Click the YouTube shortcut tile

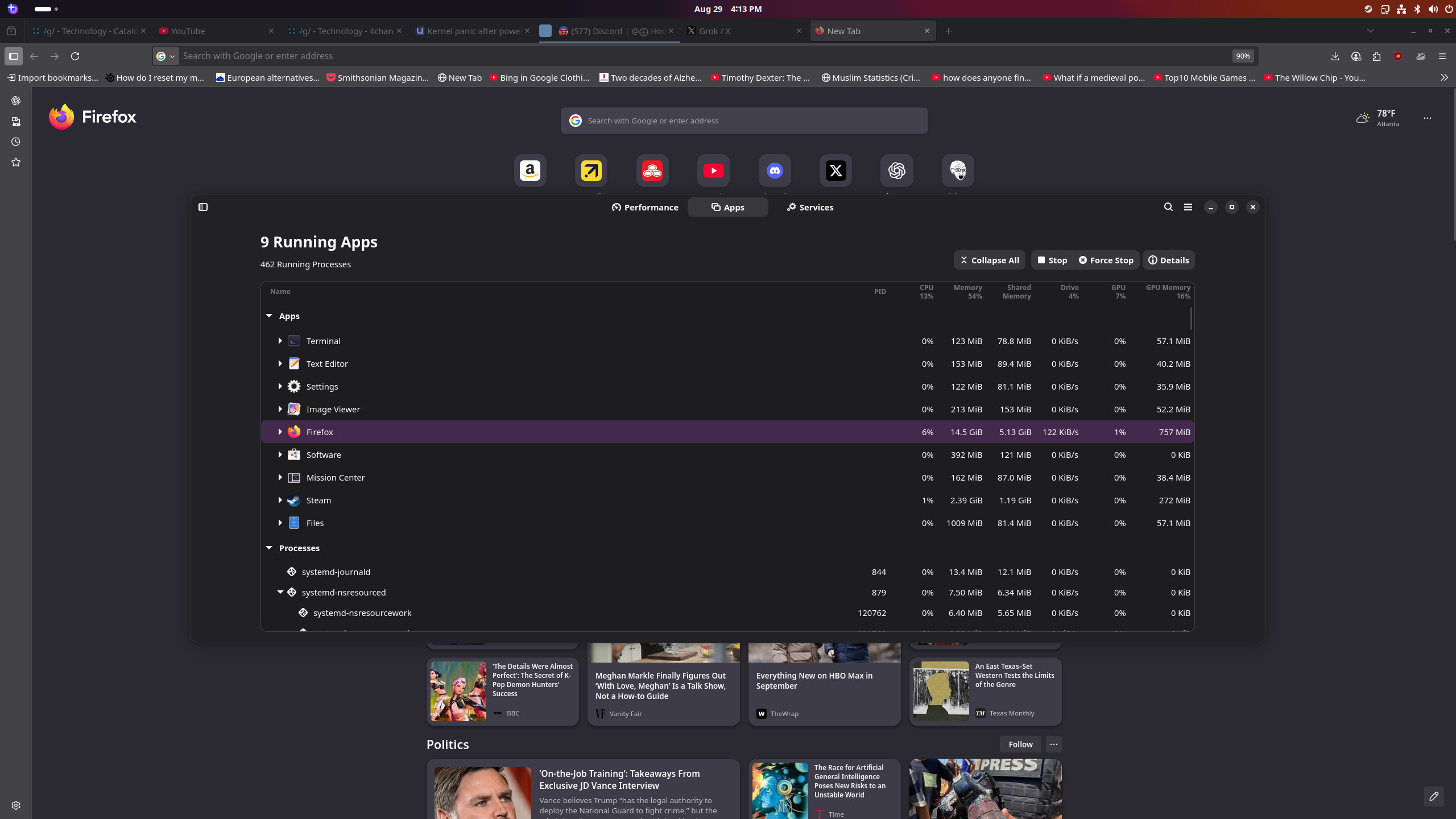click(x=713, y=171)
